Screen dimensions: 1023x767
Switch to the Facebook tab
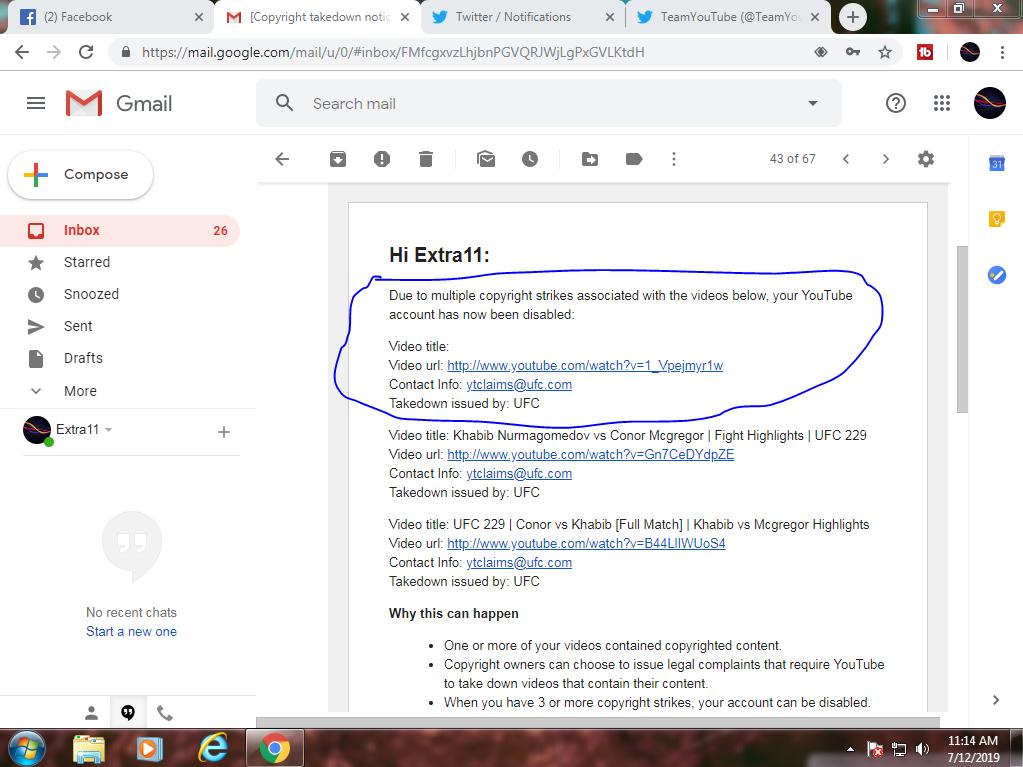coord(111,17)
